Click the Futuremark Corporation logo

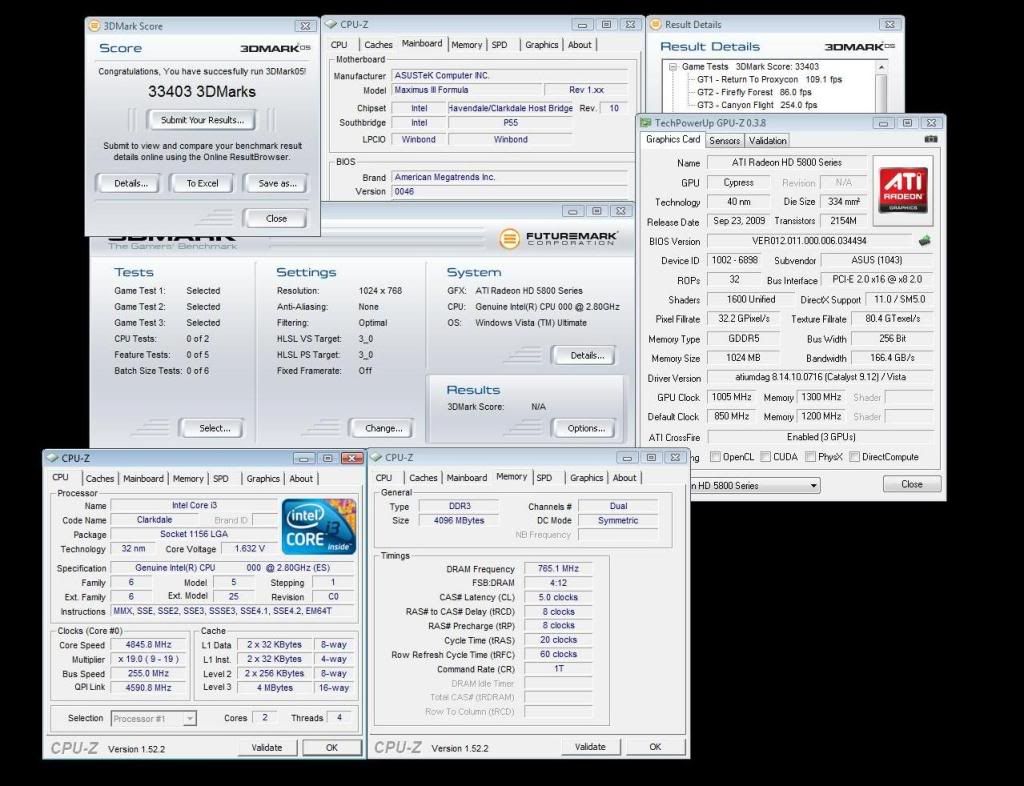coord(559,238)
